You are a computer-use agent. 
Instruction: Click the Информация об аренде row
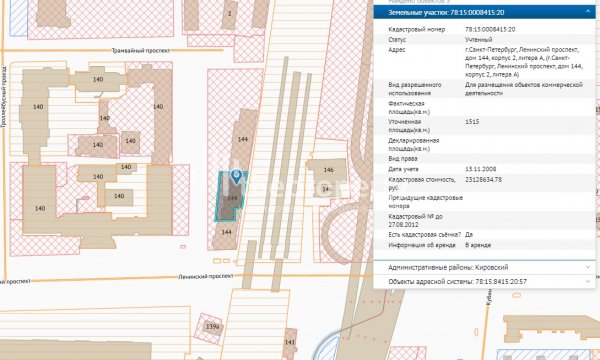point(484,245)
